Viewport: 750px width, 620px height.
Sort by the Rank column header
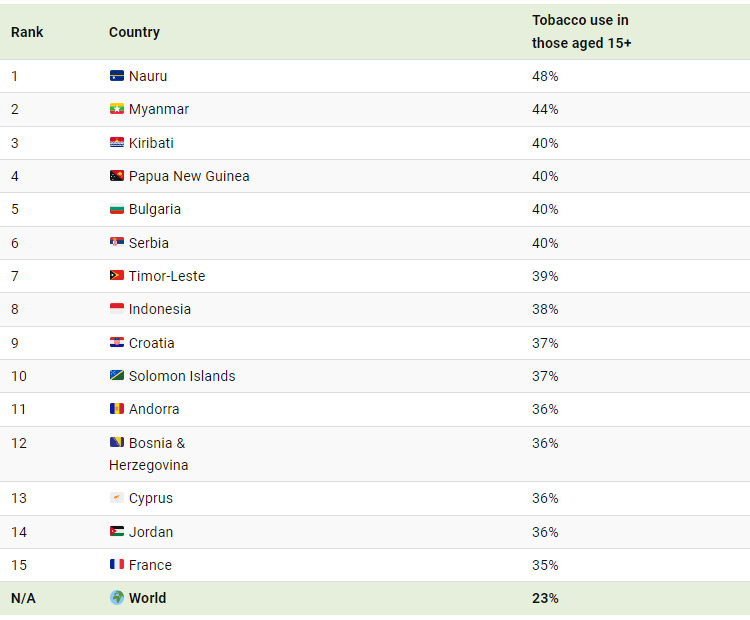pyautogui.click(x=27, y=32)
